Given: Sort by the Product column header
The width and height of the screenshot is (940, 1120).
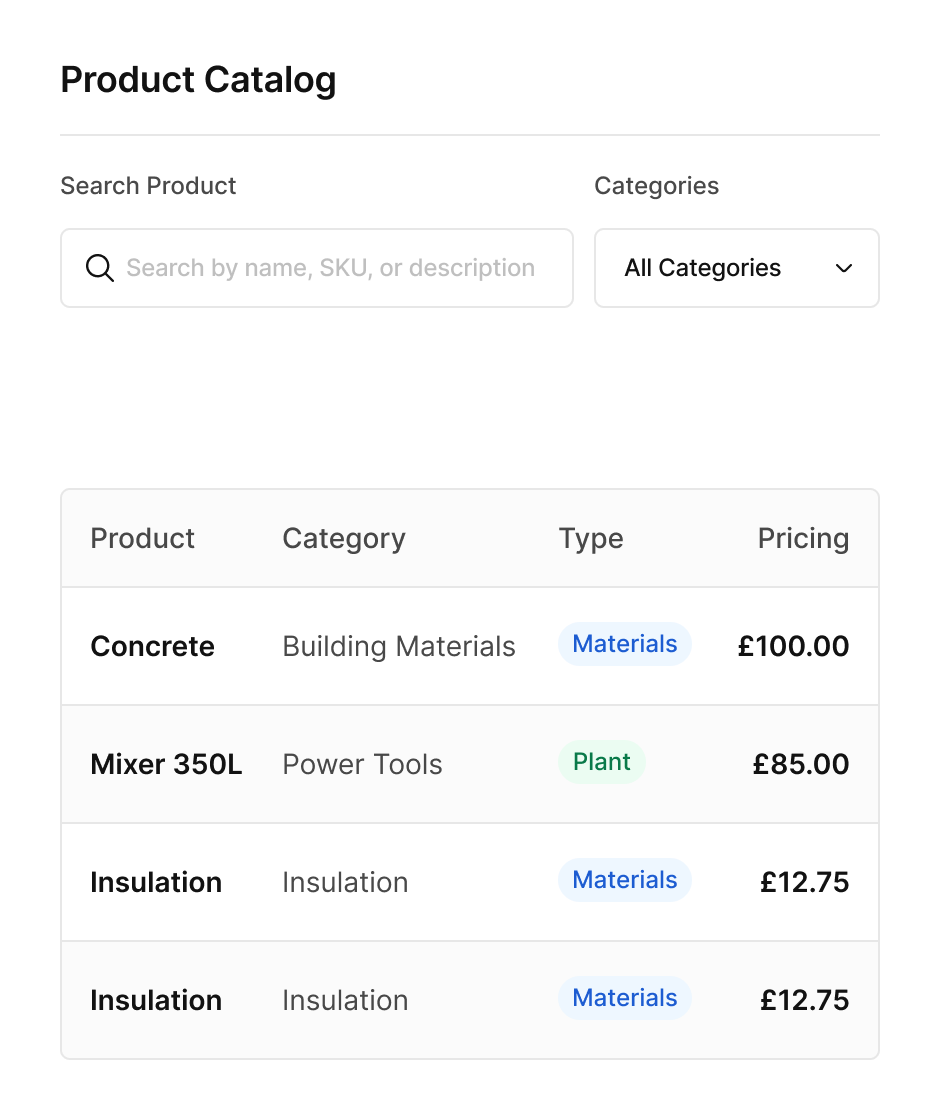Looking at the screenshot, I should pos(142,538).
